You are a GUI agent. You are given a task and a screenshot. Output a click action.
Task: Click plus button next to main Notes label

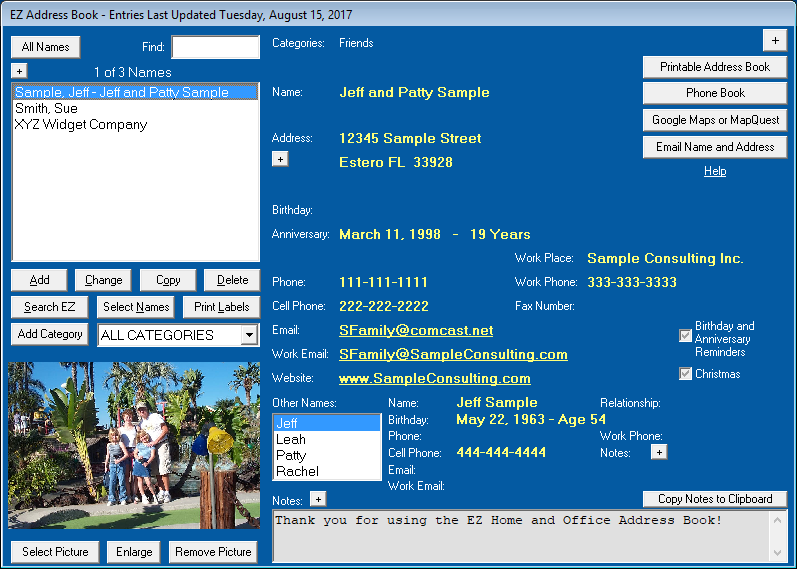point(318,499)
